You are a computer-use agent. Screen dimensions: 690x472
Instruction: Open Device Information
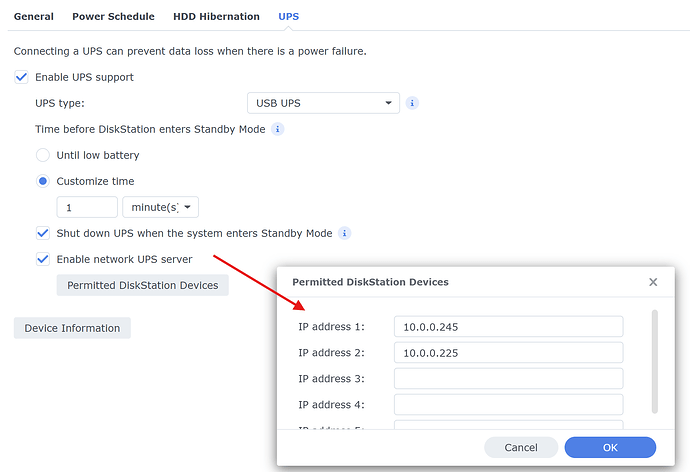pyautogui.click(x=72, y=328)
